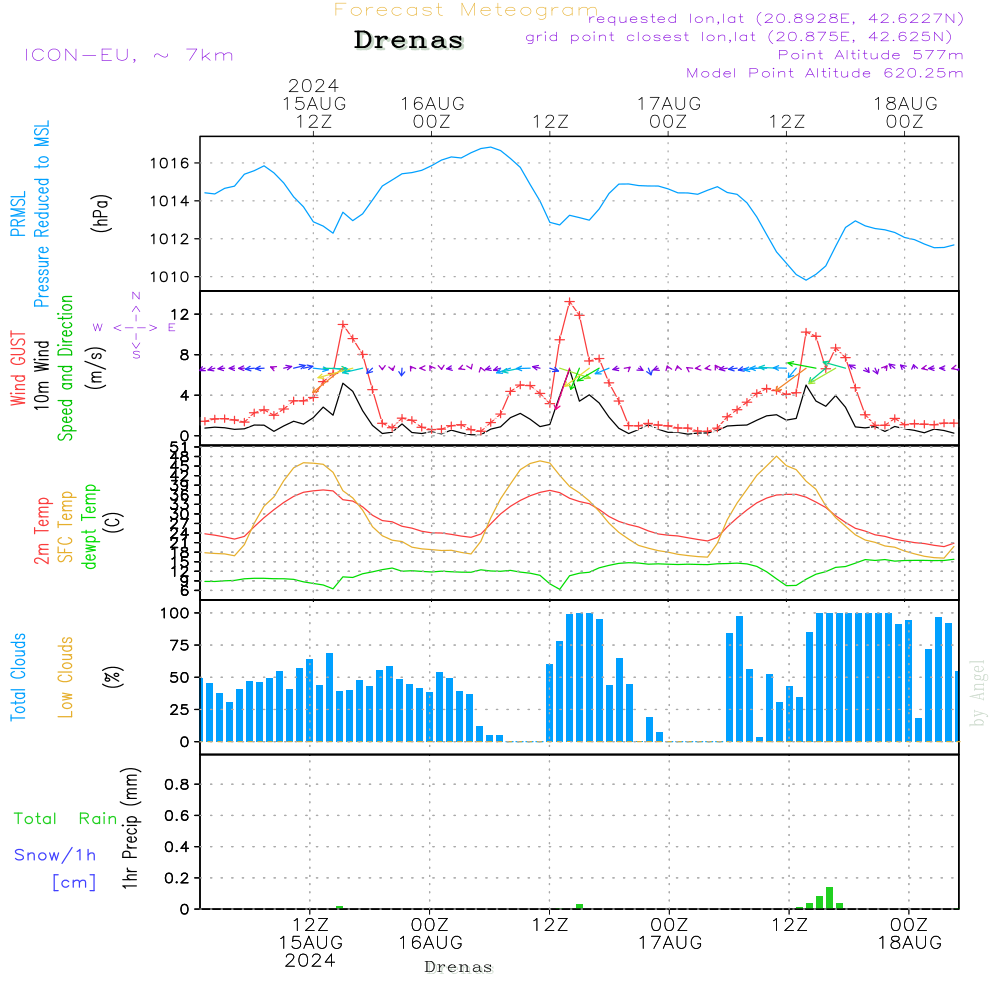Click the N-S-W-E compass rose legend
This screenshot has width=1000, height=1000.
[x=135, y=327]
